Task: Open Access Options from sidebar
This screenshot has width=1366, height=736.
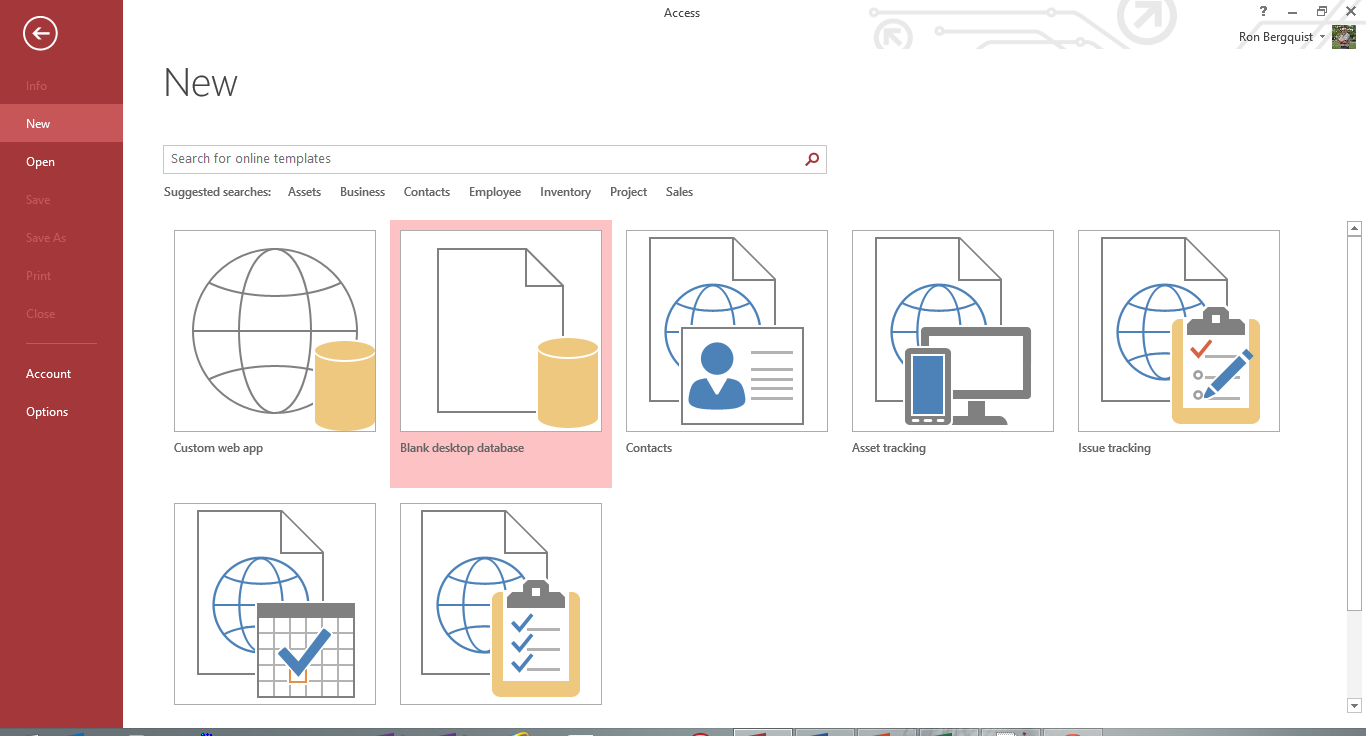Action: click(x=47, y=412)
